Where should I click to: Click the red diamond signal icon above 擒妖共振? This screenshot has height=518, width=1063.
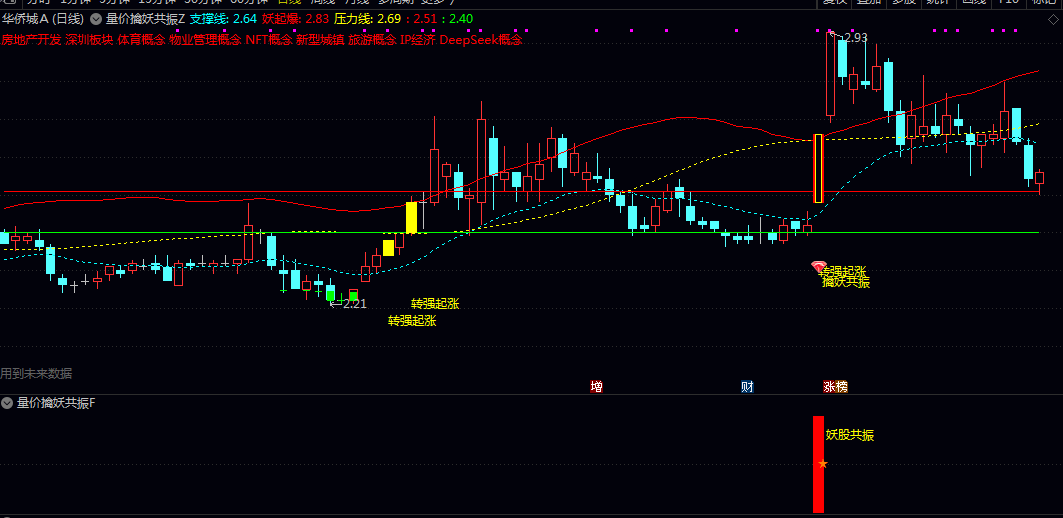tap(818, 266)
